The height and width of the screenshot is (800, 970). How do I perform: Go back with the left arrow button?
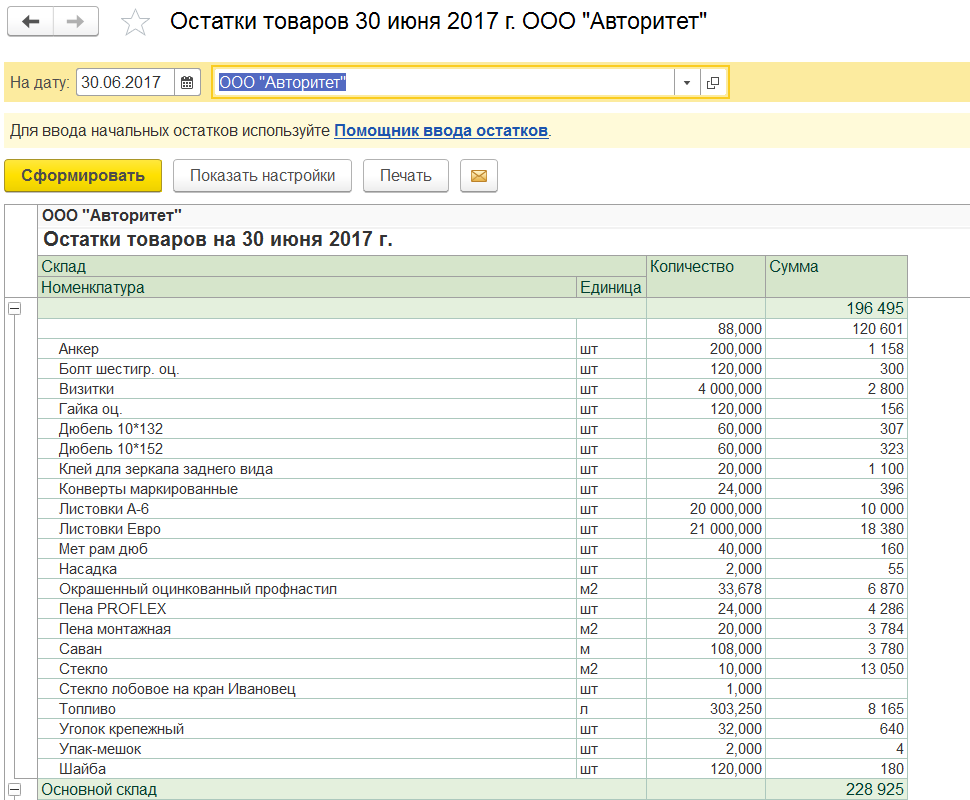click(30, 22)
